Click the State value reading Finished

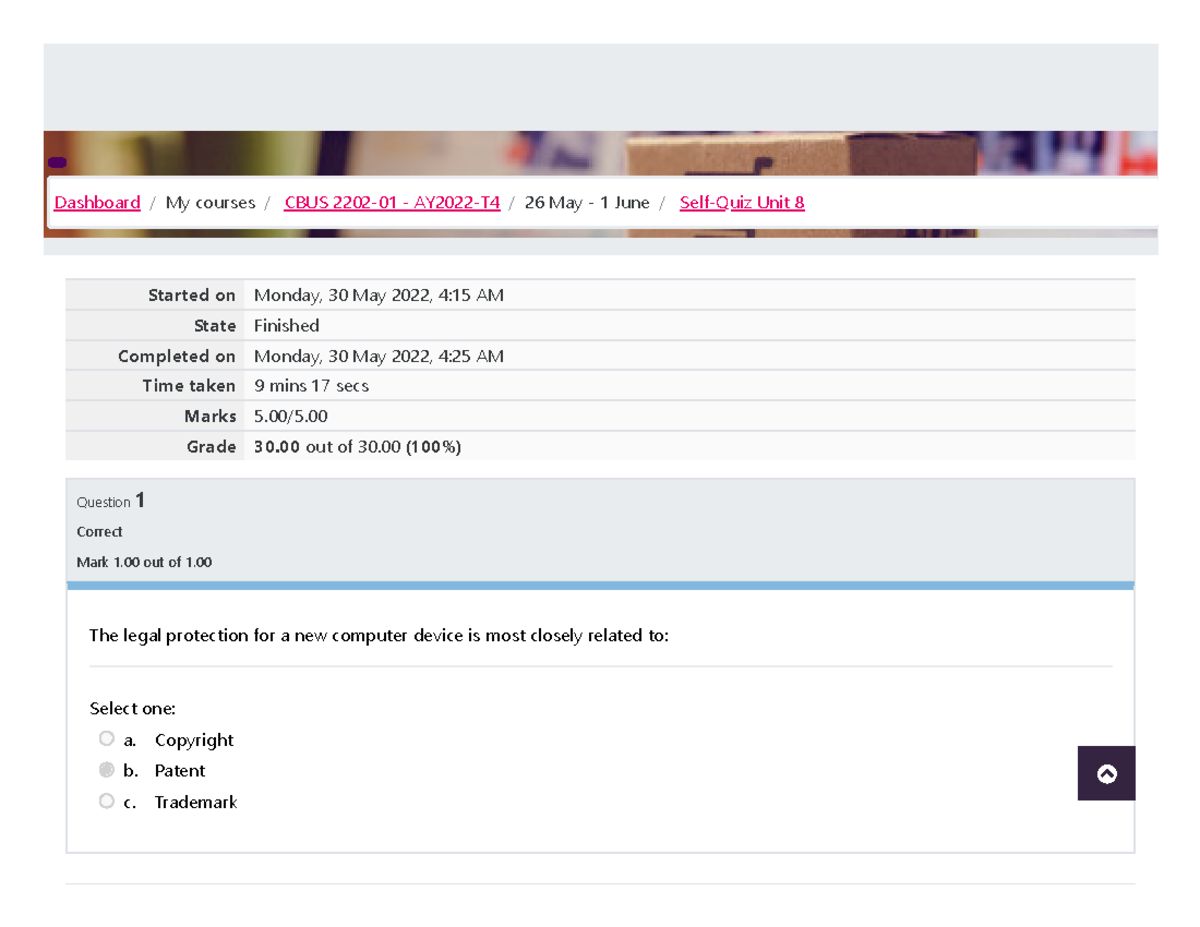(286, 325)
